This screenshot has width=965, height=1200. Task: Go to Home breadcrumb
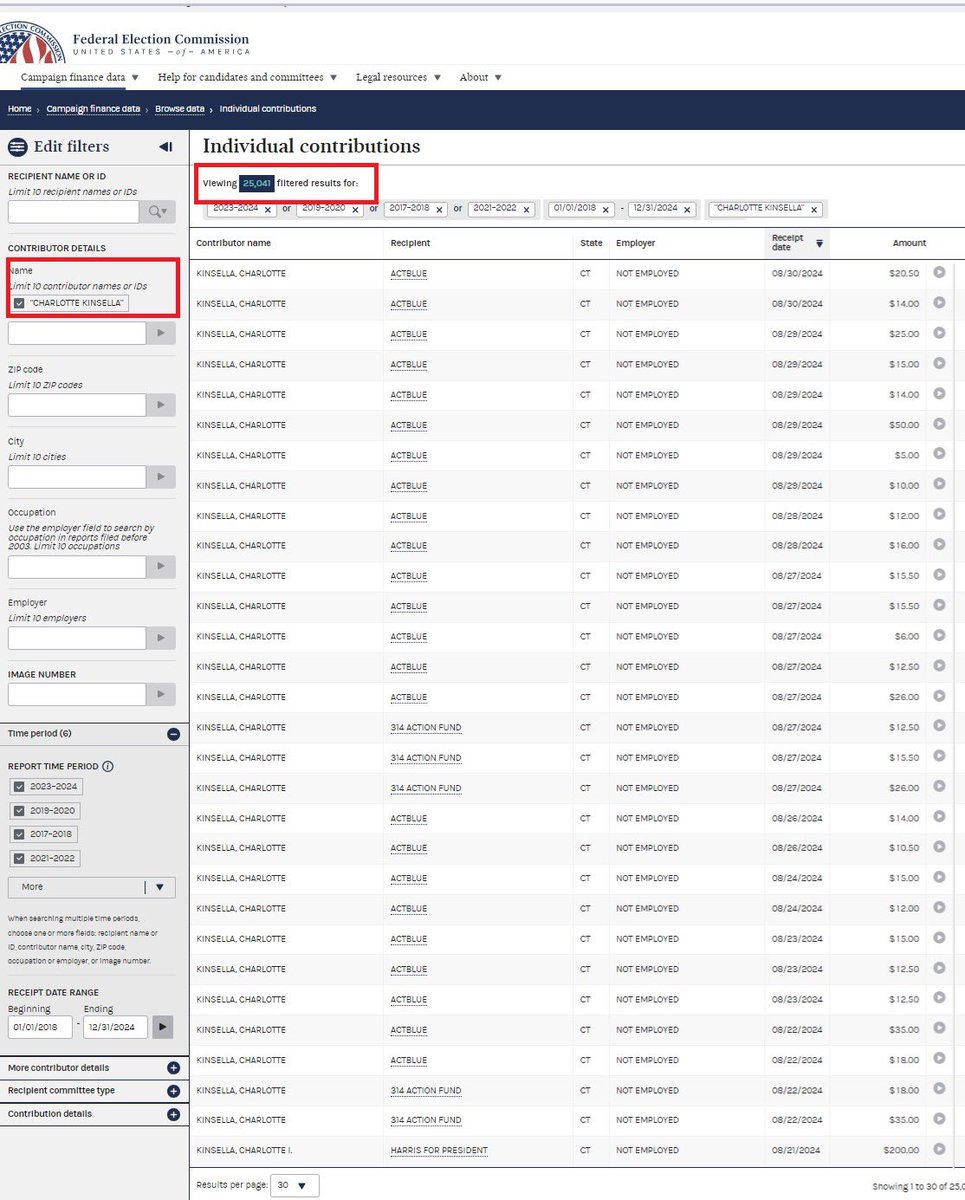(x=19, y=108)
